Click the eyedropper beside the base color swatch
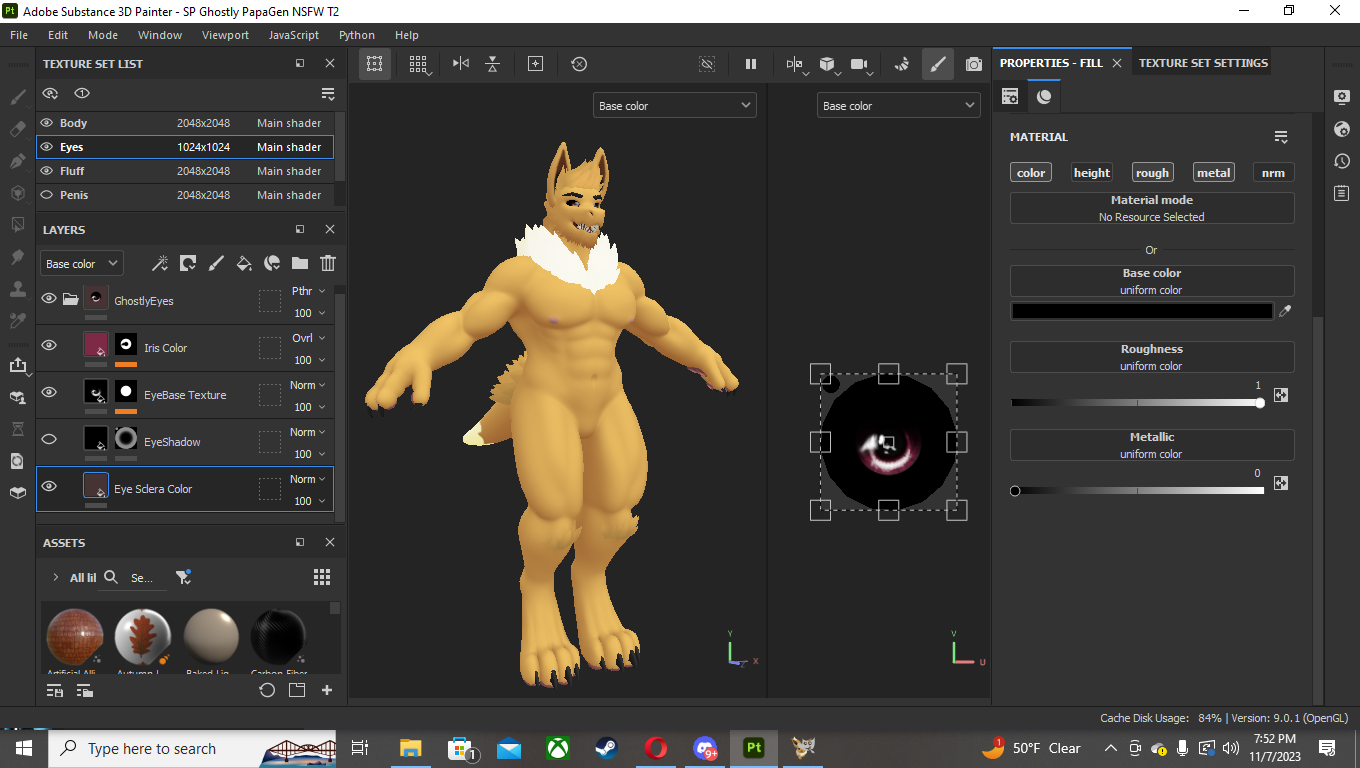The image size is (1360, 768). [1285, 311]
